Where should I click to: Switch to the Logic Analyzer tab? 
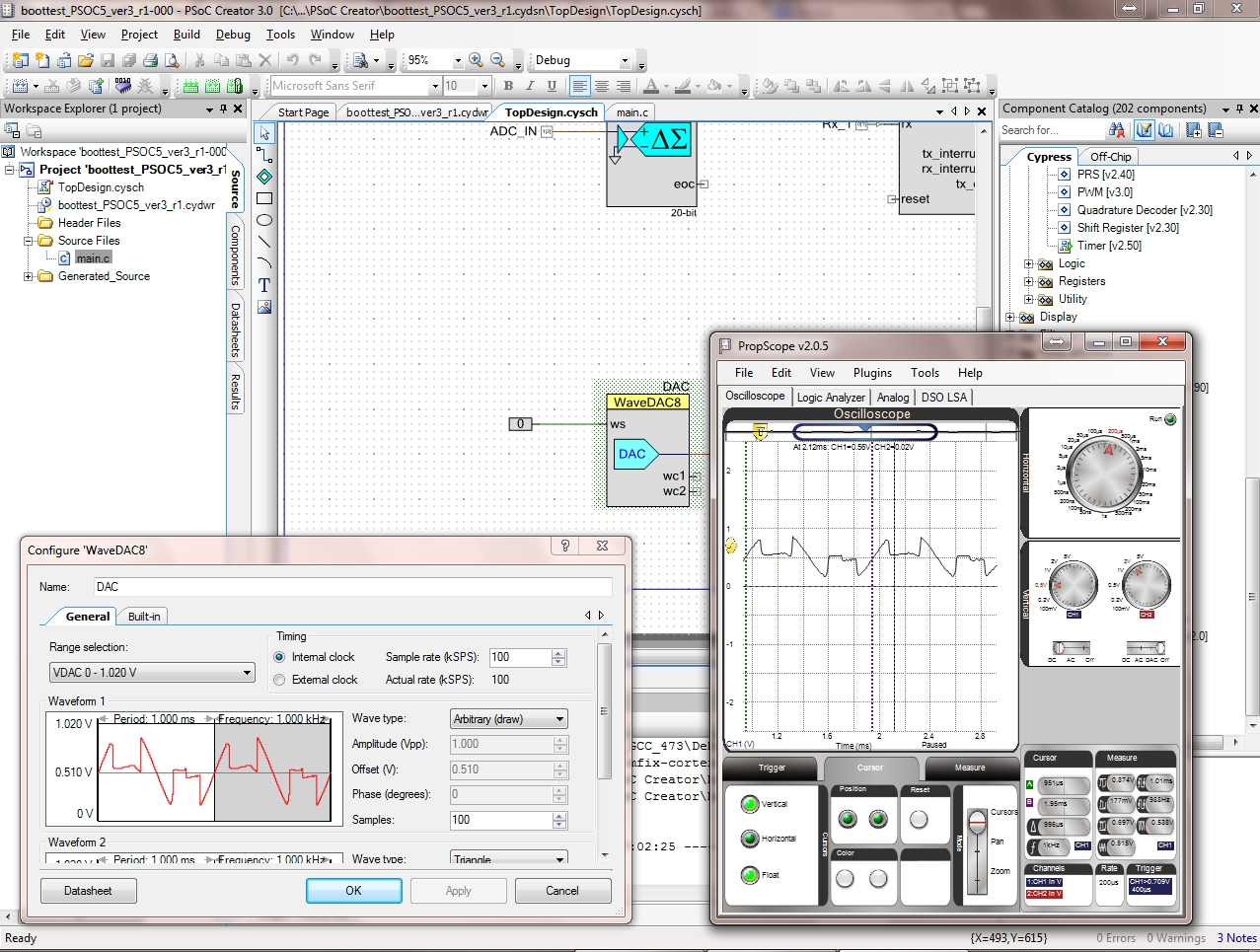click(x=831, y=397)
